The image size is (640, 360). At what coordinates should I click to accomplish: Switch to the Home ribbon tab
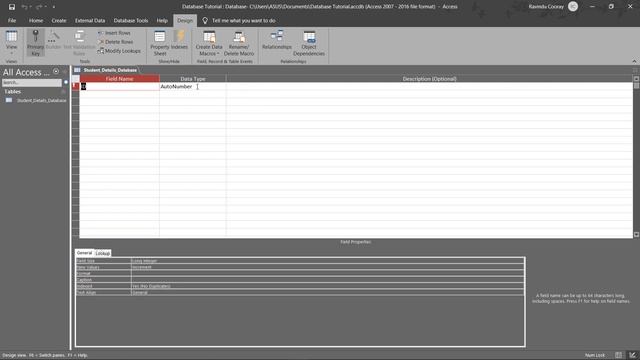pos(36,20)
